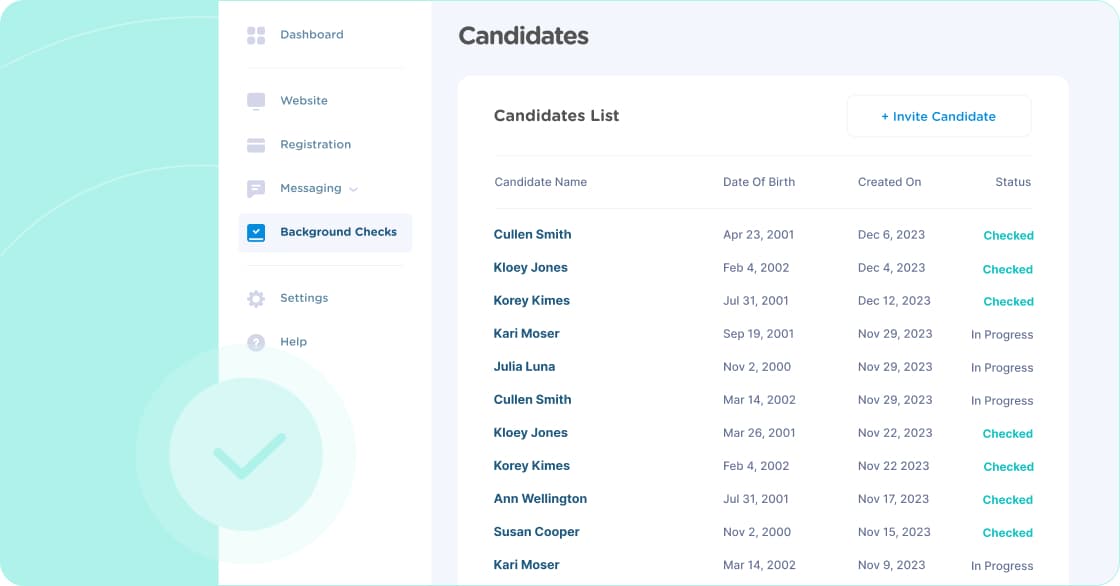Click the Dashboard grid icon
This screenshot has width=1120, height=586.
tap(256, 35)
